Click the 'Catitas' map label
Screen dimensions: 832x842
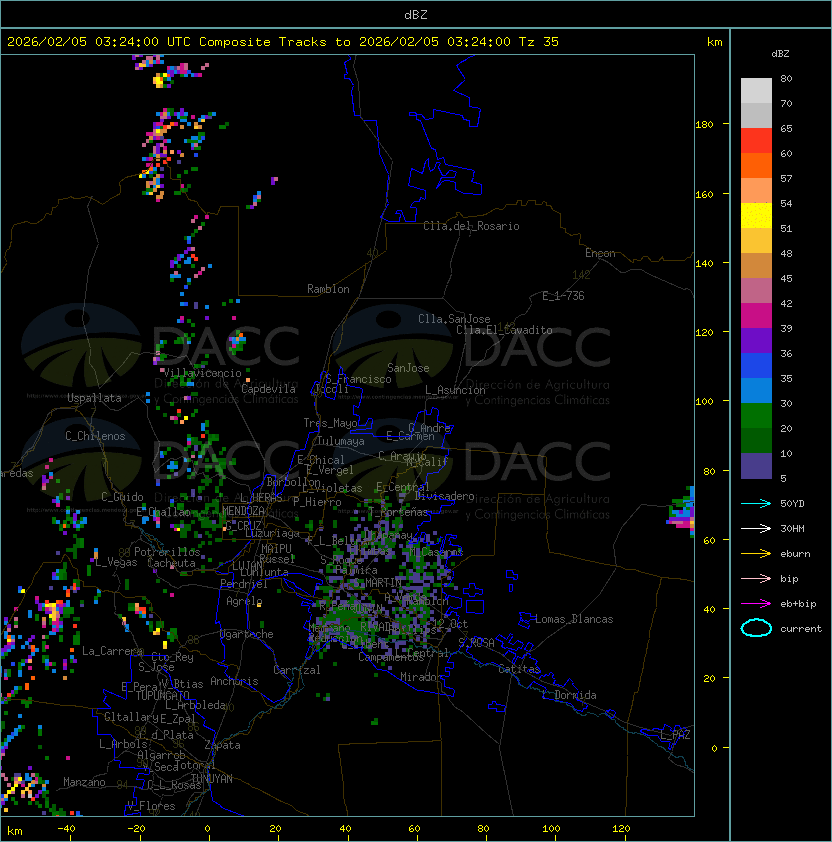tap(519, 669)
